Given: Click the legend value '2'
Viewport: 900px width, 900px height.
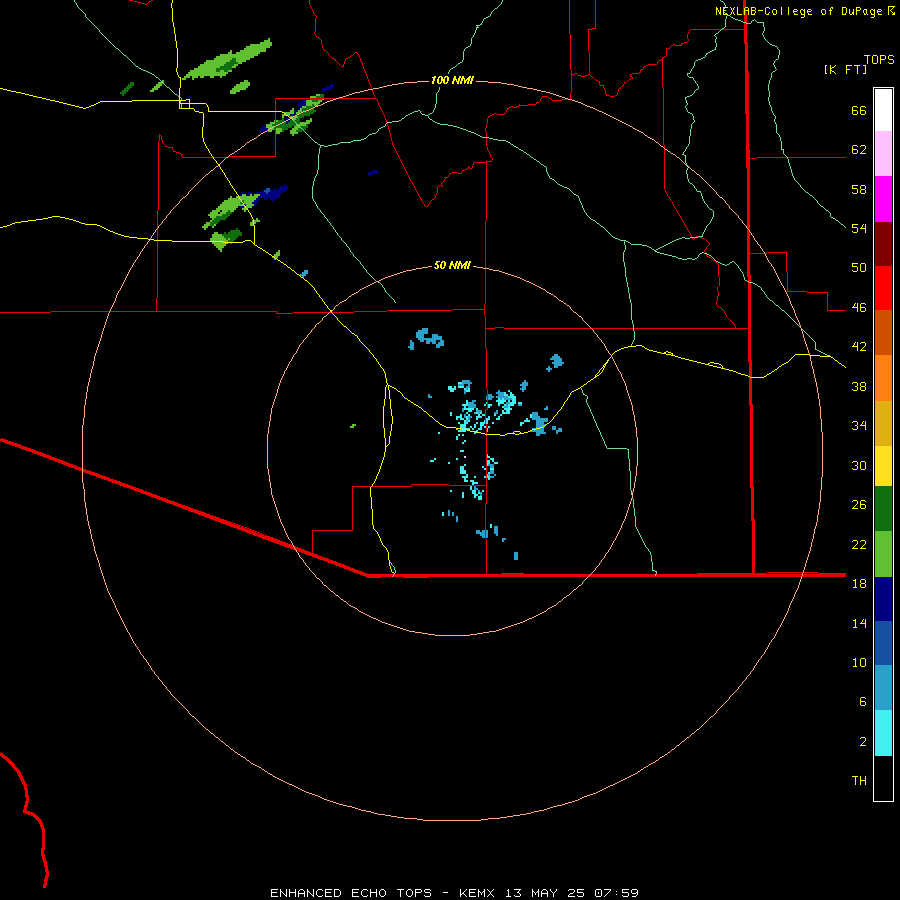Looking at the screenshot, I should (x=863, y=742).
